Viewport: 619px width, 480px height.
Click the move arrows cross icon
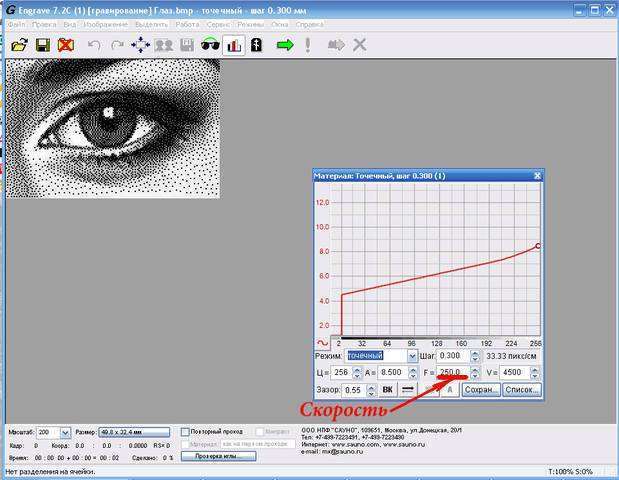click(x=141, y=45)
